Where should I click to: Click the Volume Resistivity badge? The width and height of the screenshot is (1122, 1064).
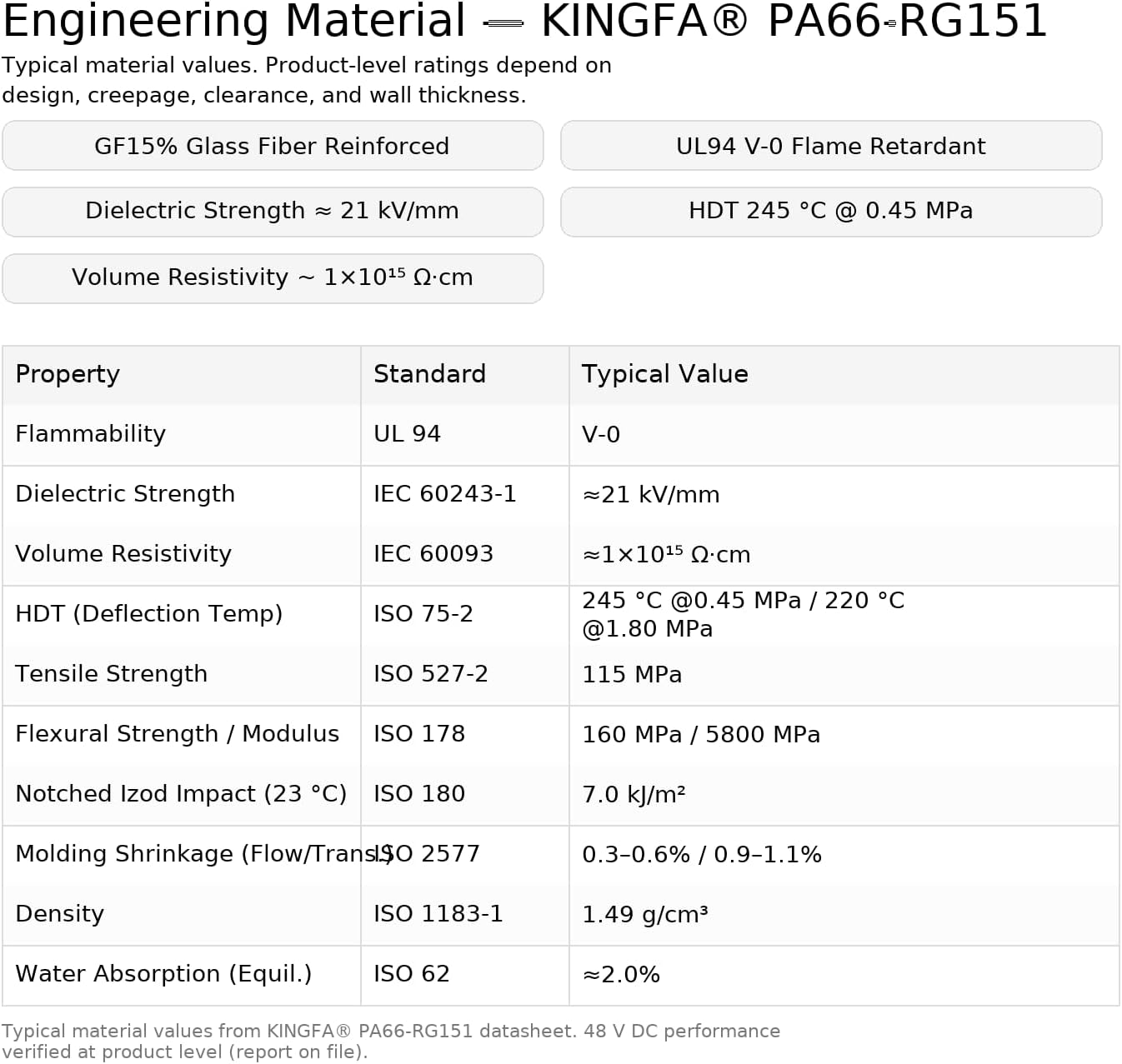[x=273, y=278]
